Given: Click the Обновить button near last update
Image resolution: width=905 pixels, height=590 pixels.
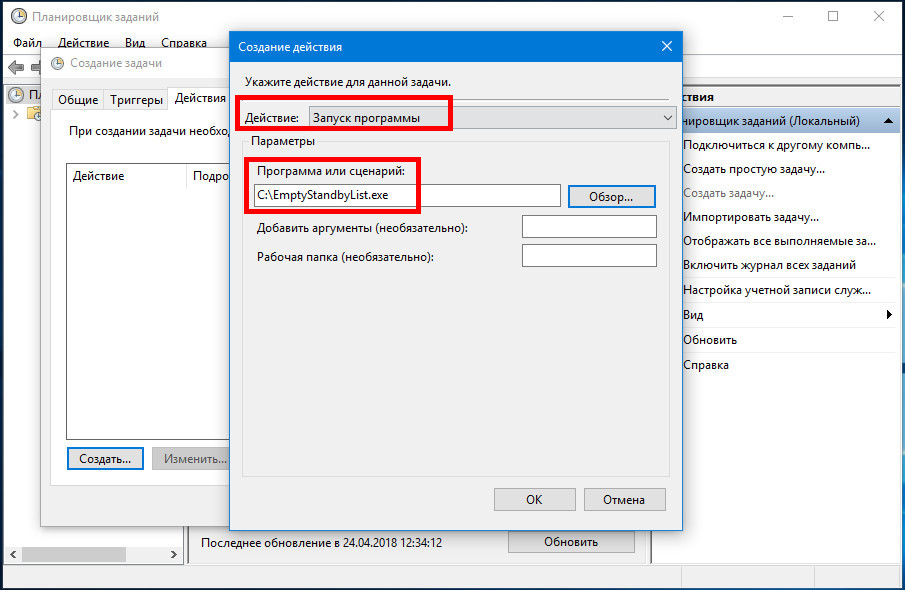Looking at the screenshot, I should click(x=571, y=542).
